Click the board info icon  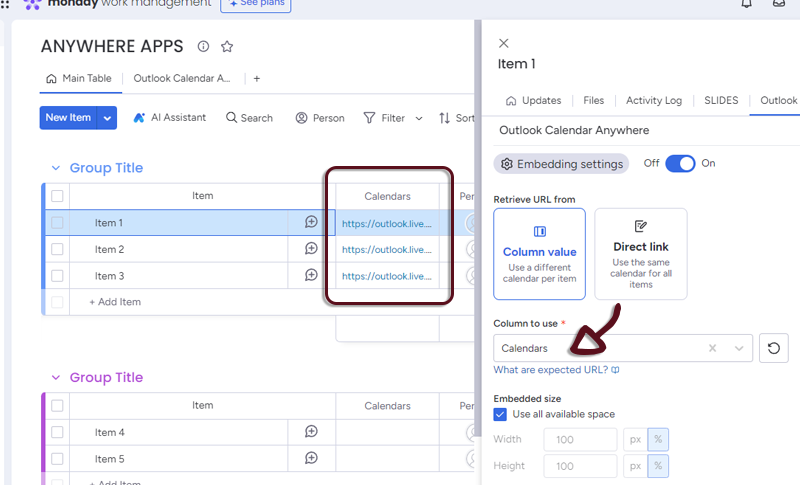(204, 46)
